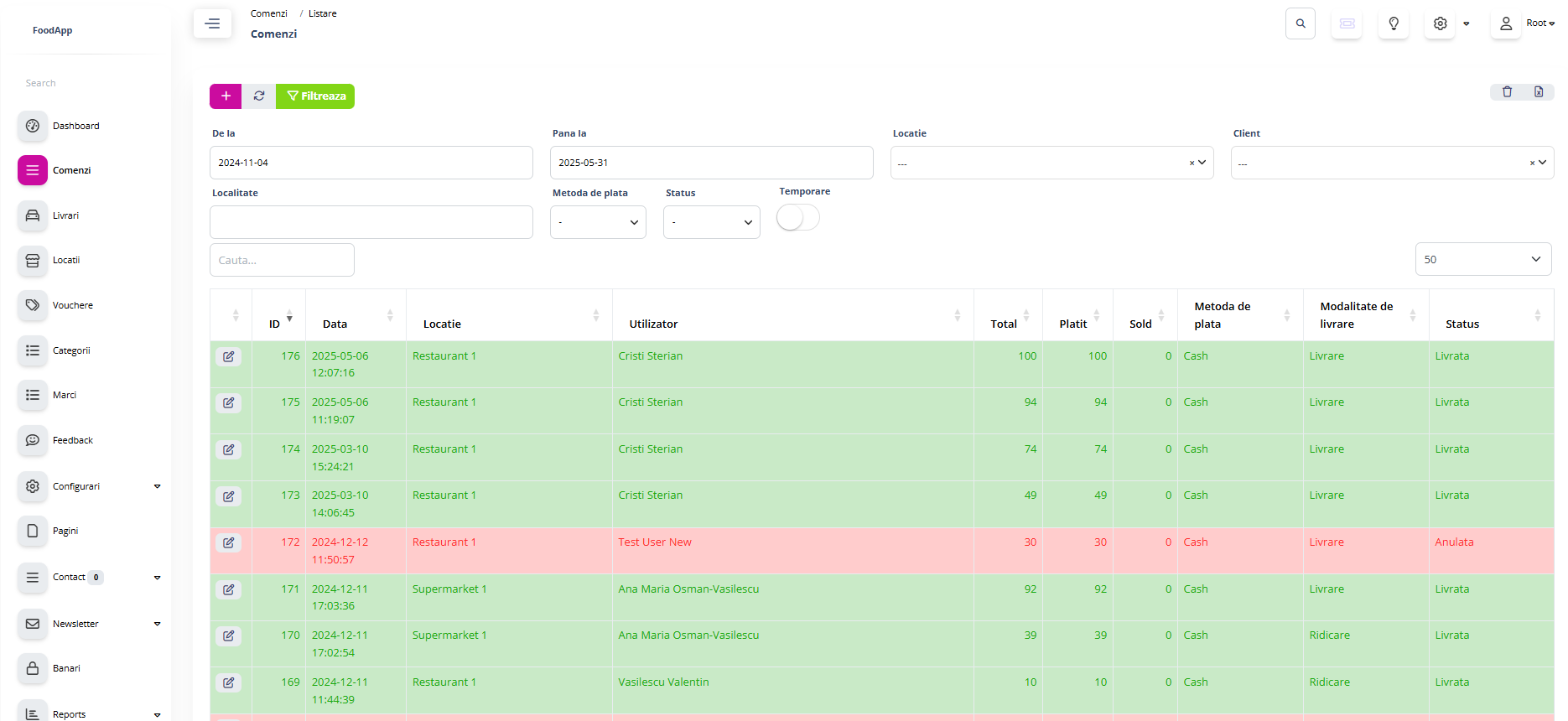Screen dimensions: 1568x721
Task: Clear the Client filter selection
Action: click(x=1532, y=163)
